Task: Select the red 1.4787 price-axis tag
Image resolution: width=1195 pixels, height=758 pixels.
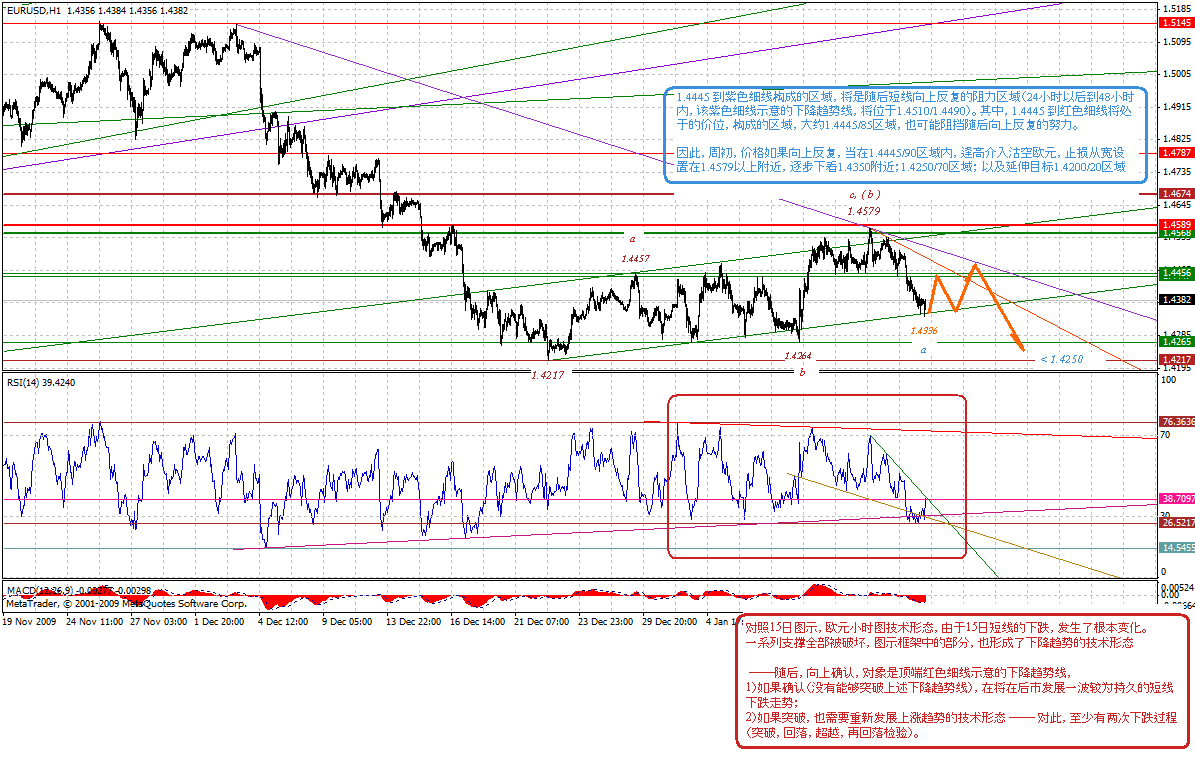Action: click(x=1177, y=153)
